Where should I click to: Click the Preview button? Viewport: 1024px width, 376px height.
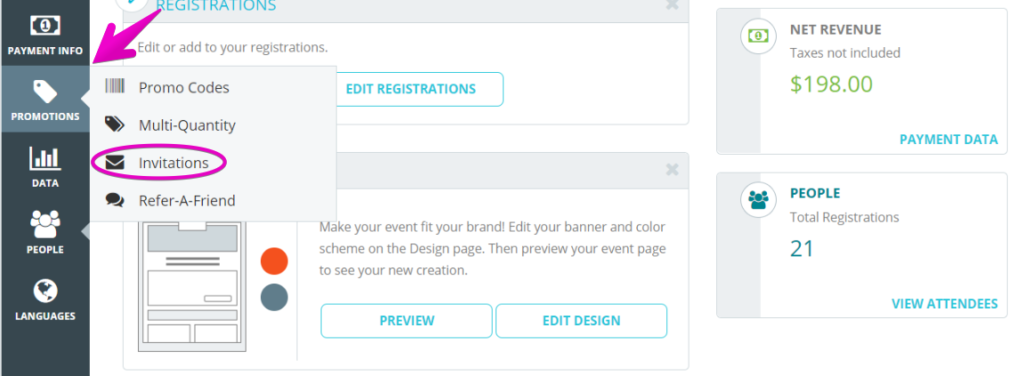click(x=406, y=321)
